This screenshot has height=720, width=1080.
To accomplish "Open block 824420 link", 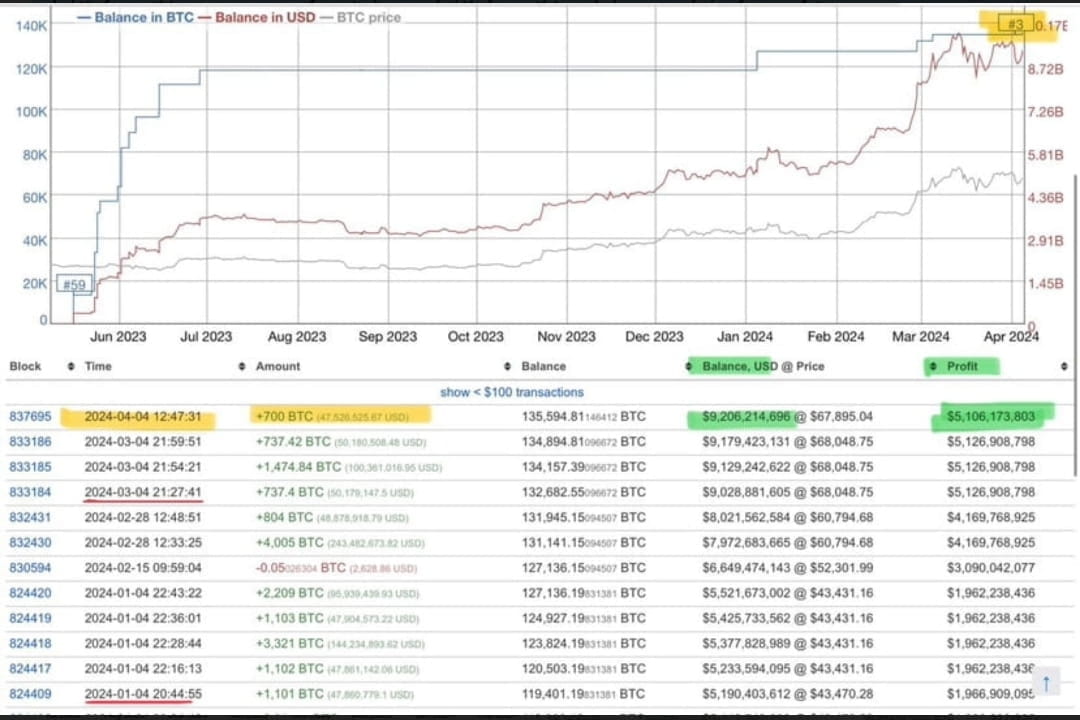I will click(30, 593).
